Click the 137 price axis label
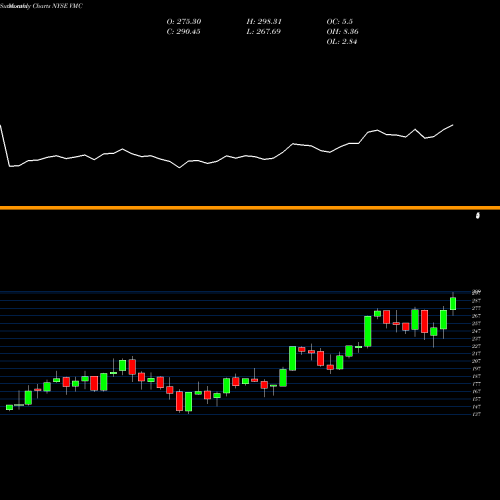This screenshot has height=500, width=500. pyautogui.click(x=476, y=414)
